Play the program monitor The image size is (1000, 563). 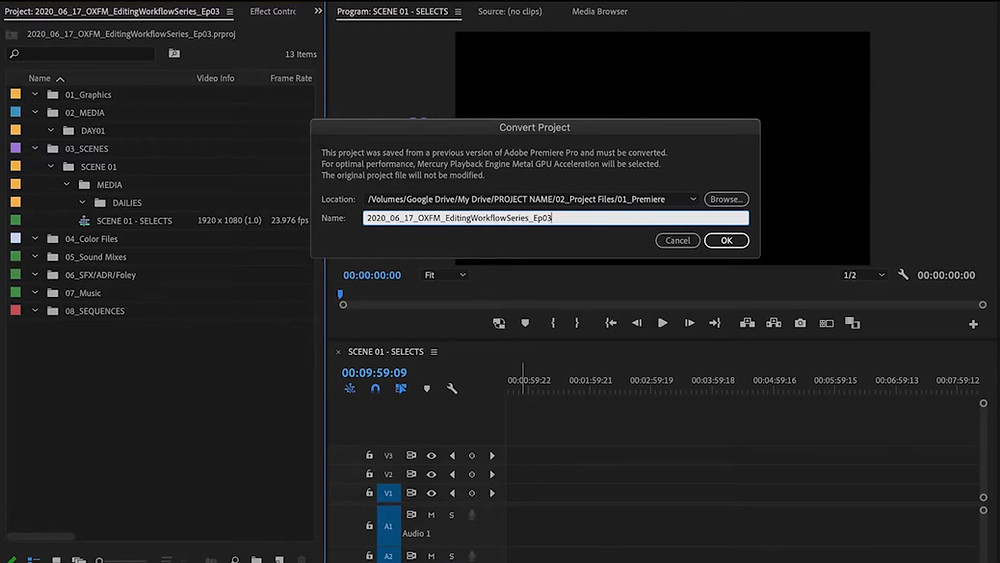(x=663, y=323)
